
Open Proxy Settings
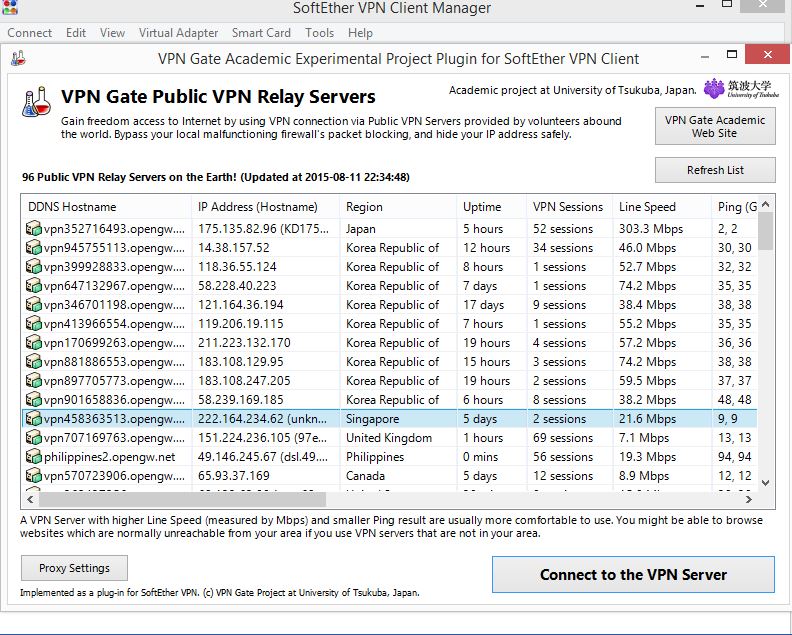[x=74, y=568]
